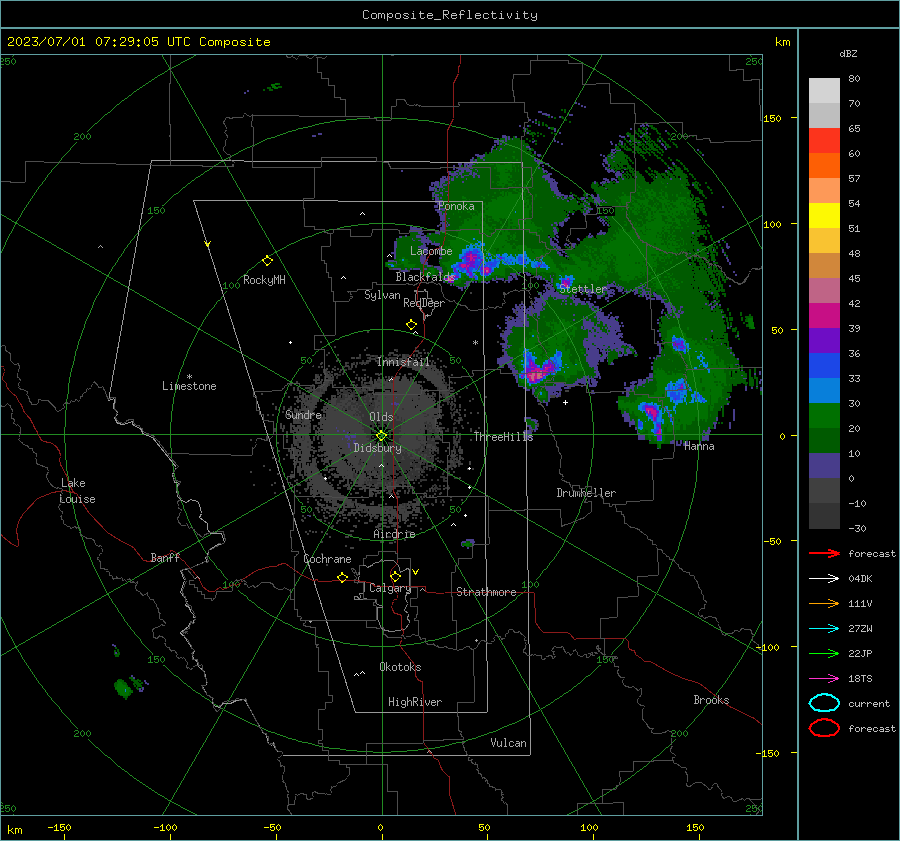Viewport: 900px width, 841px height.
Task: Click the Blackfalds label
Action: 425,277
